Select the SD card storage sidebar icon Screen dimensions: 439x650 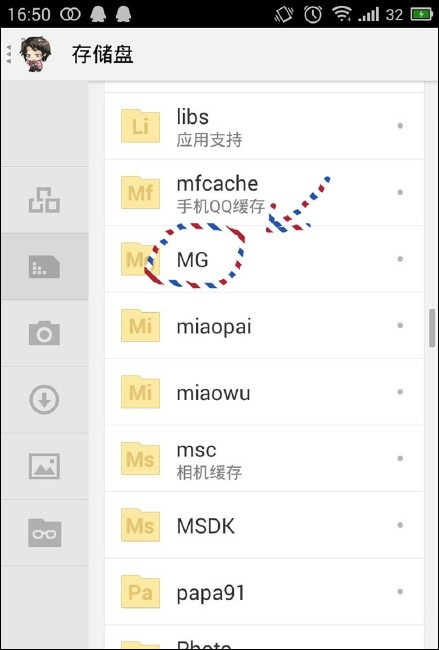(x=44, y=267)
